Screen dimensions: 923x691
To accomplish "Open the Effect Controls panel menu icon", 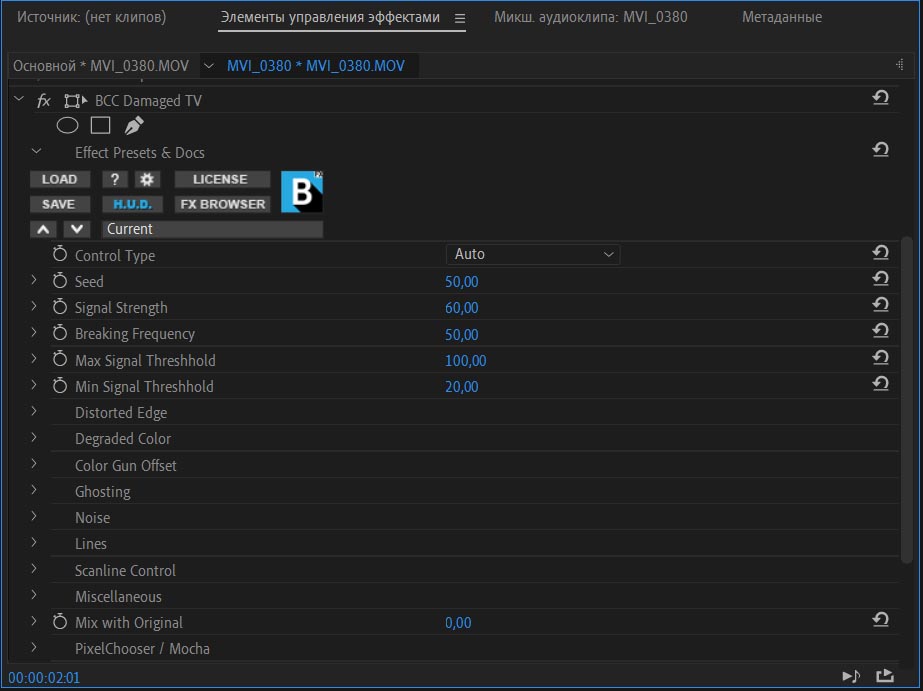I will tap(460, 19).
